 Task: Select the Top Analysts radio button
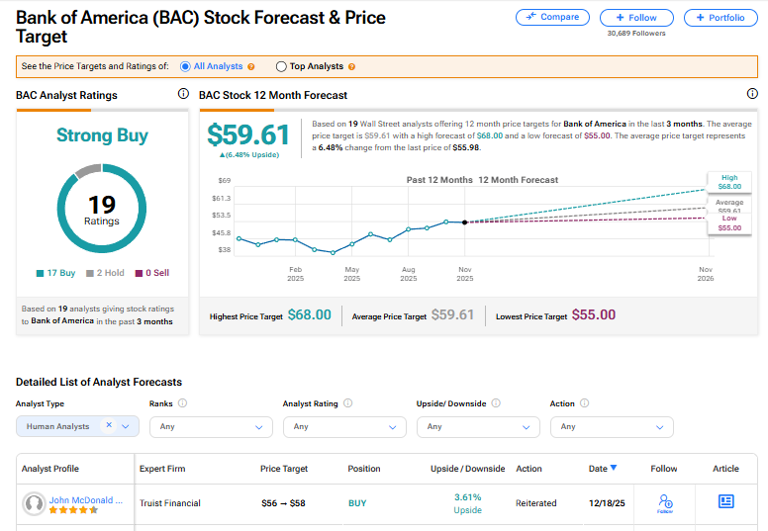[280, 67]
